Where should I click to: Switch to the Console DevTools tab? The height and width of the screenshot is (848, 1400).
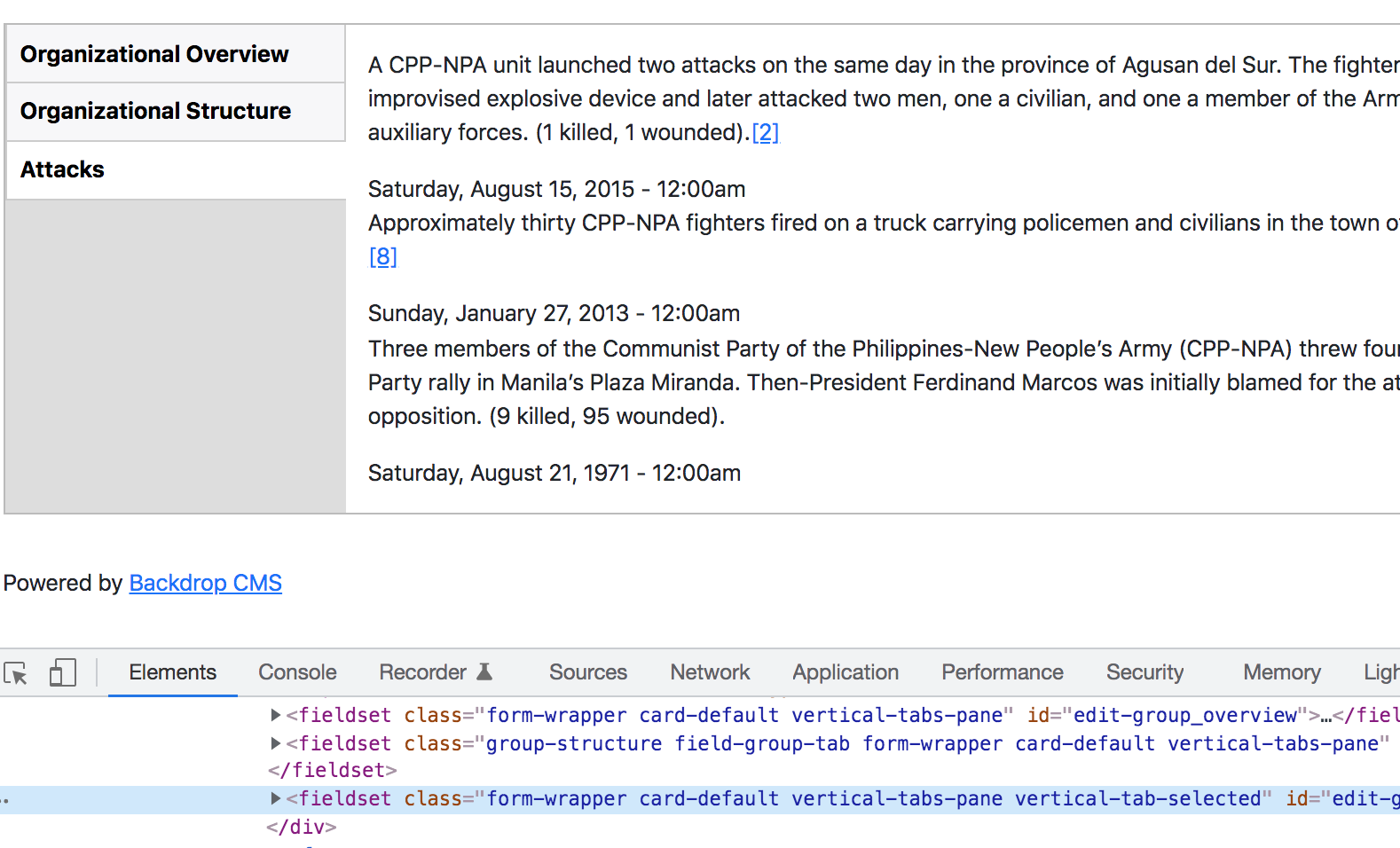pyautogui.click(x=297, y=672)
